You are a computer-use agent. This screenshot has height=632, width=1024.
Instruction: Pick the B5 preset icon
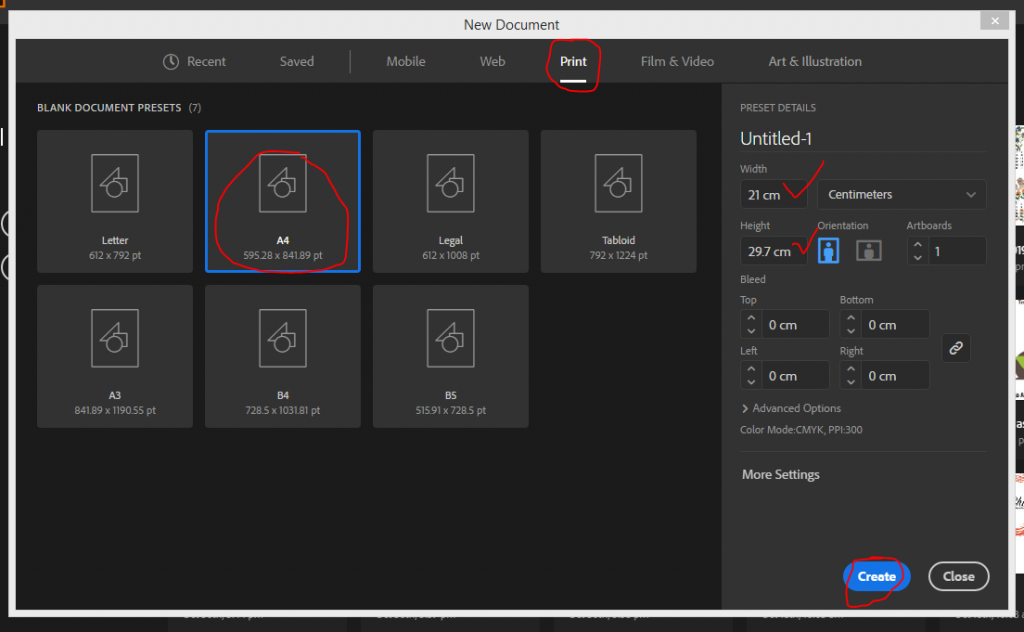[x=451, y=338]
